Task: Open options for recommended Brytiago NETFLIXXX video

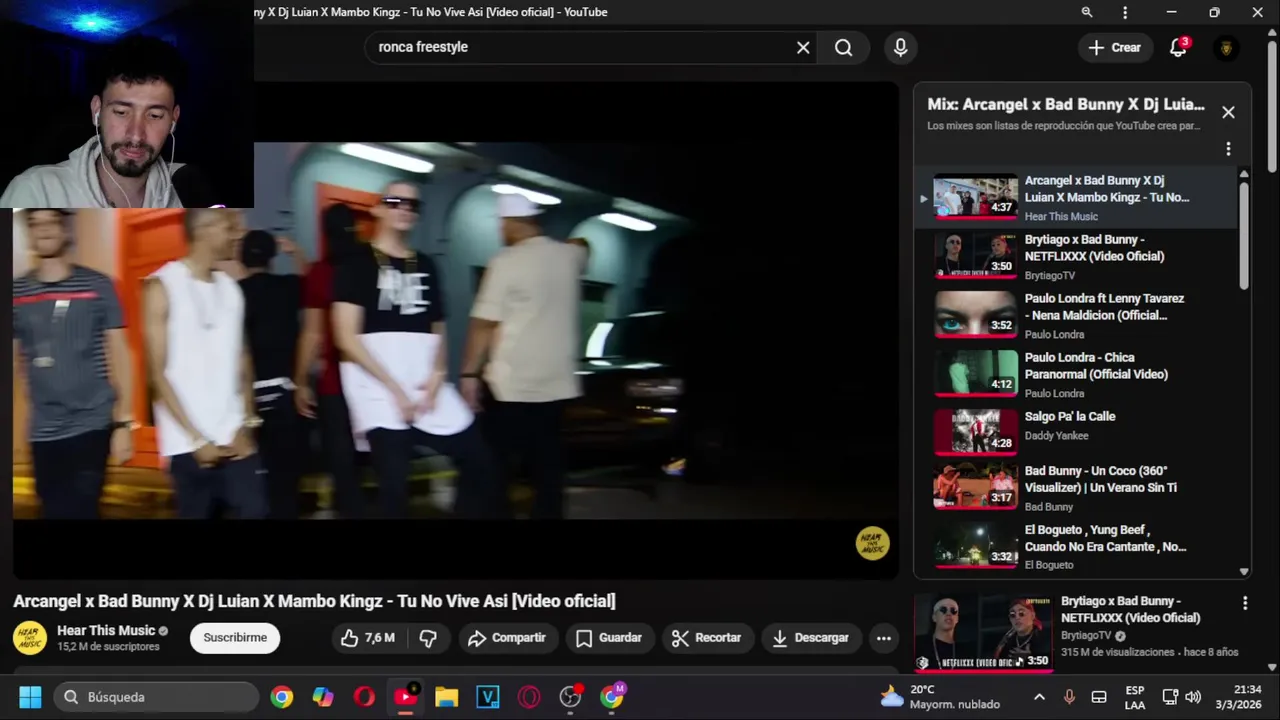Action: 1245,603
